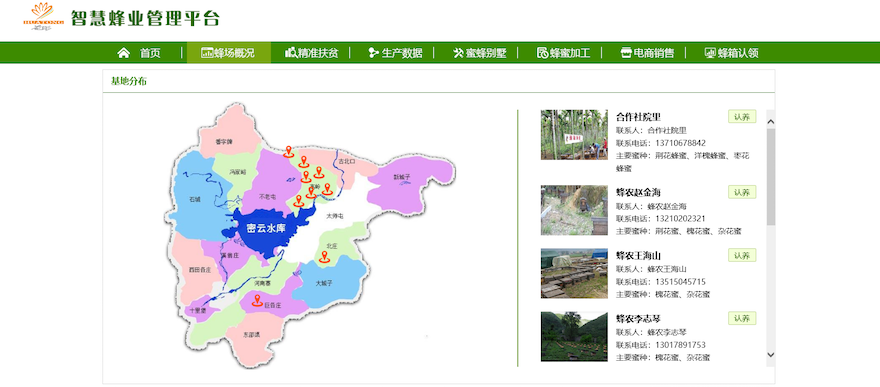Viewport: 880px width, 387px height.
Task: Open the 蜂场概况 menu tab
Action: pos(228,53)
